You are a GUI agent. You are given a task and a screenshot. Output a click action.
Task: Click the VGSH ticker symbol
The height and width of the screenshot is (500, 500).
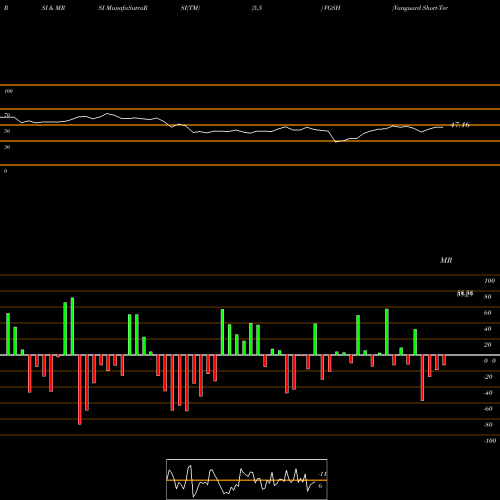331,8
